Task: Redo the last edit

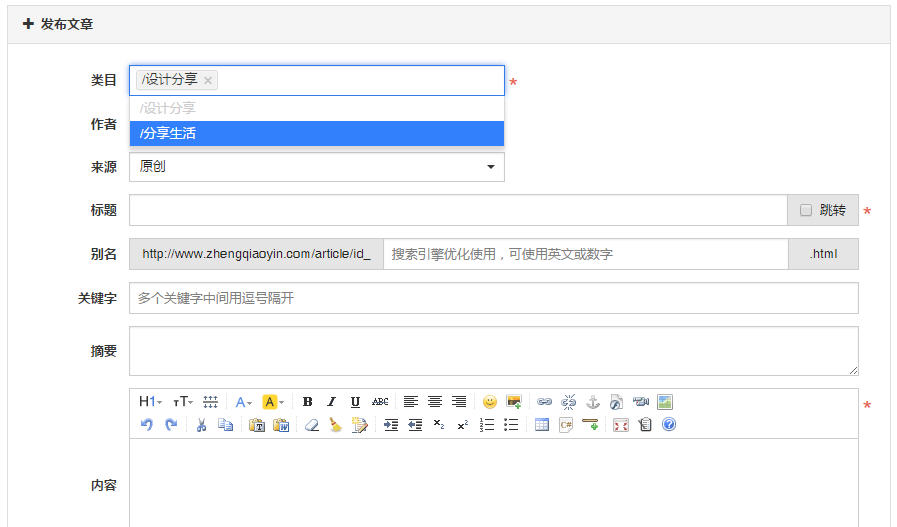Action: pyautogui.click(x=171, y=425)
